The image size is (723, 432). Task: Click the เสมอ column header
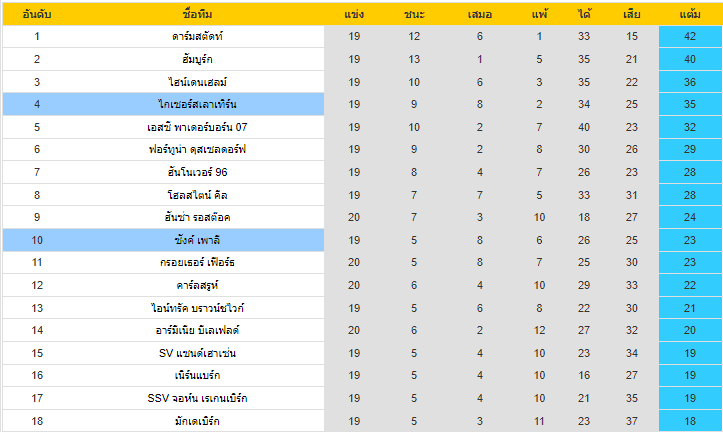click(480, 15)
